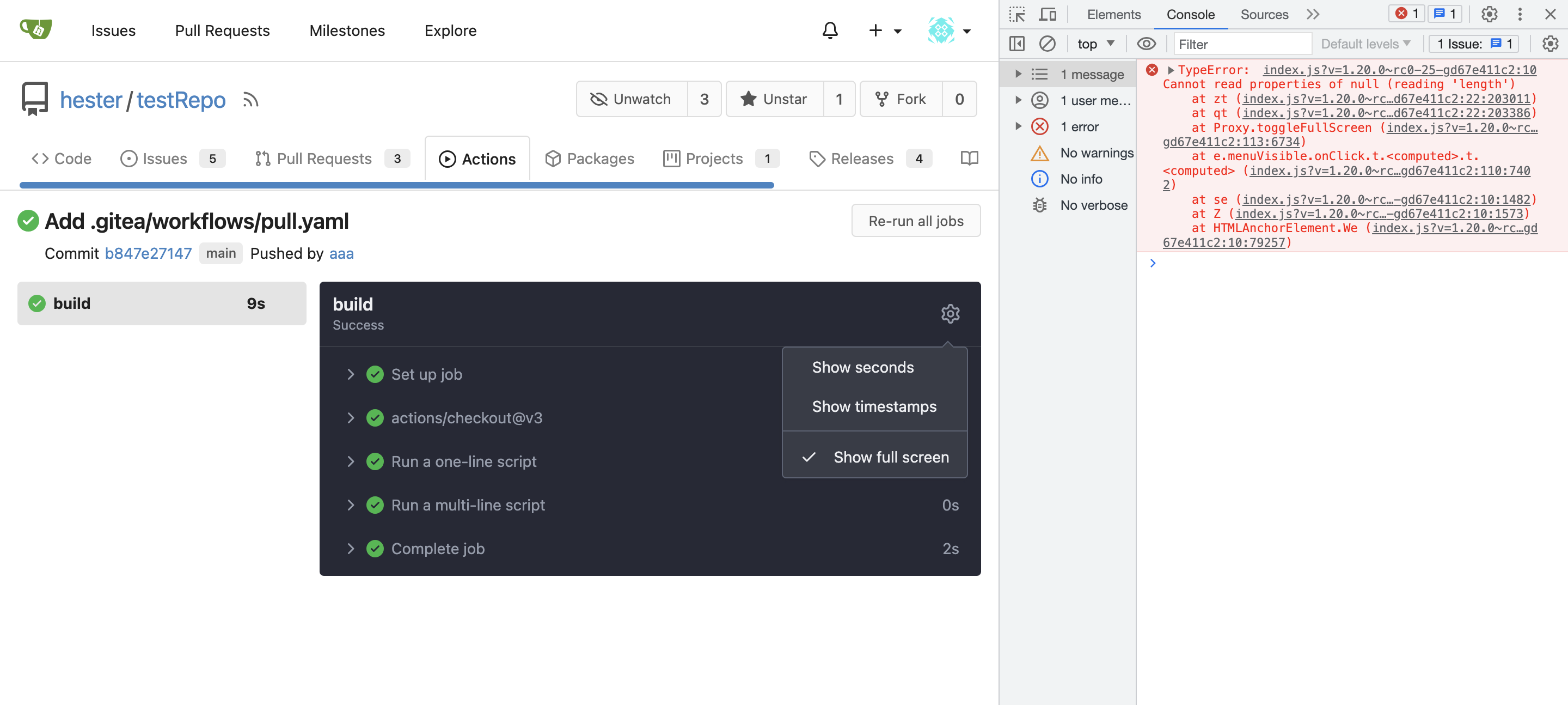1568x705 pixels.
Task: Close the DevTools panel
Action: [1551, 14]
